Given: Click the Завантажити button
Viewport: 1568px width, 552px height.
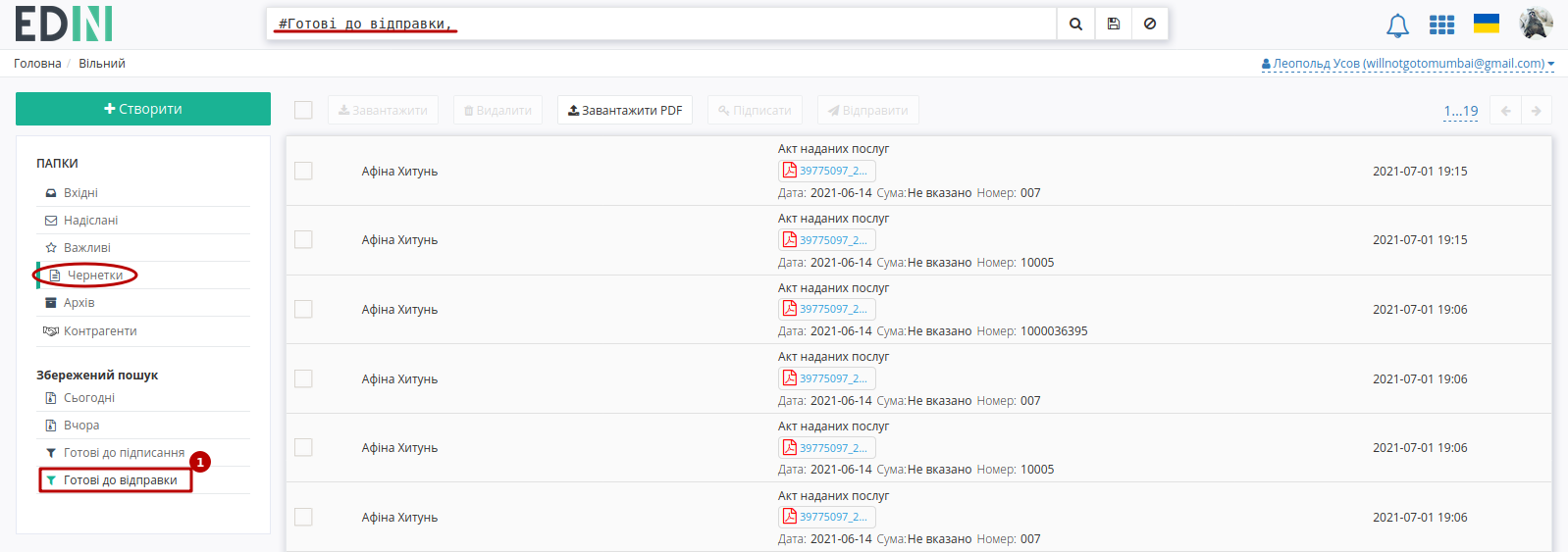Looking at the screenshot, I should (383, 110).
